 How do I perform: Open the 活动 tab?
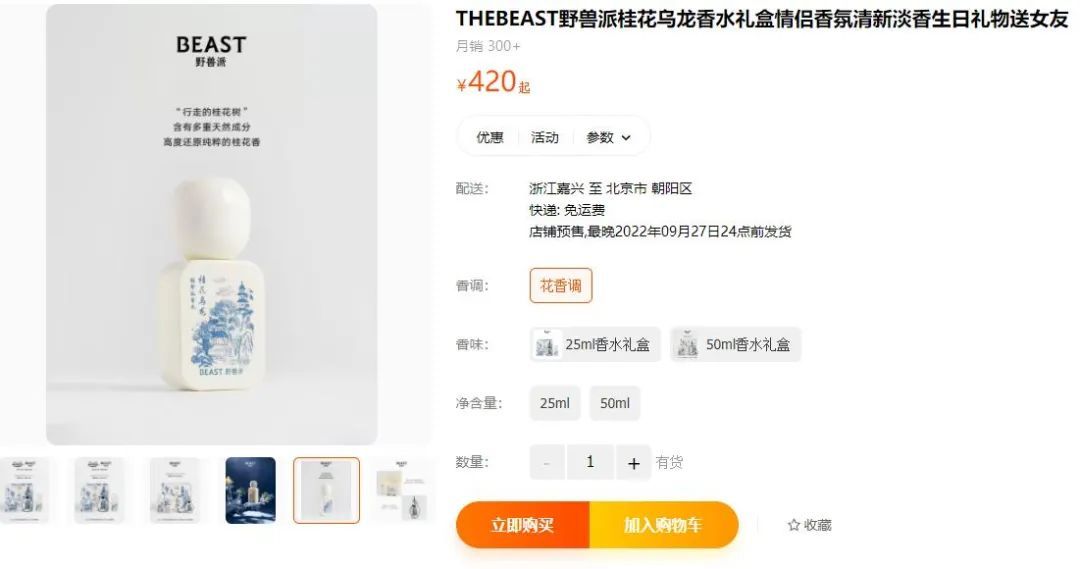(544, 137)
